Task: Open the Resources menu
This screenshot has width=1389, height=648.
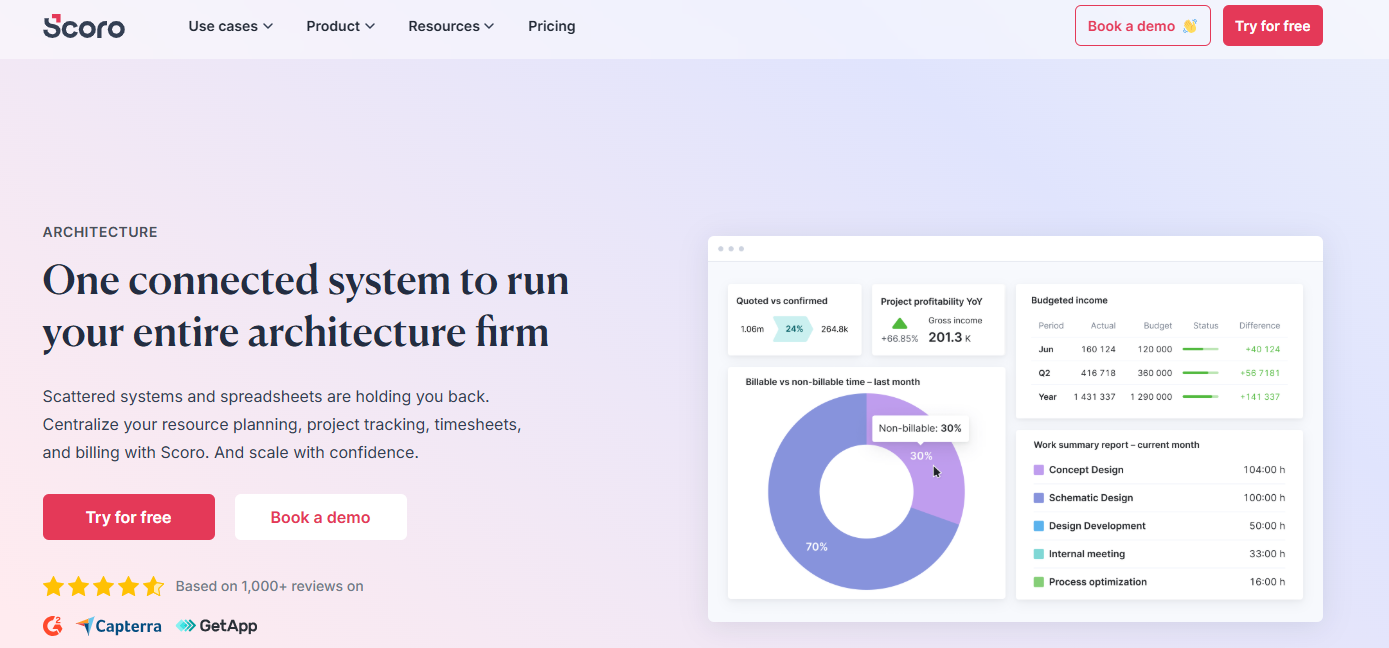Action: [451, 26]
